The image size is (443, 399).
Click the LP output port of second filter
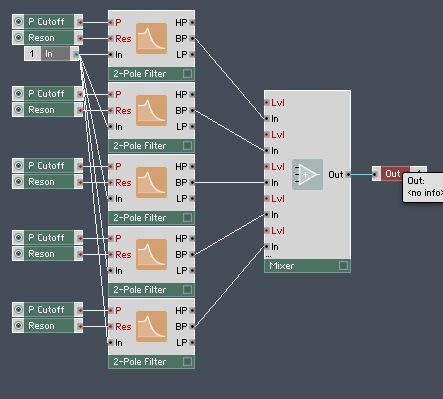pos(192,127)
